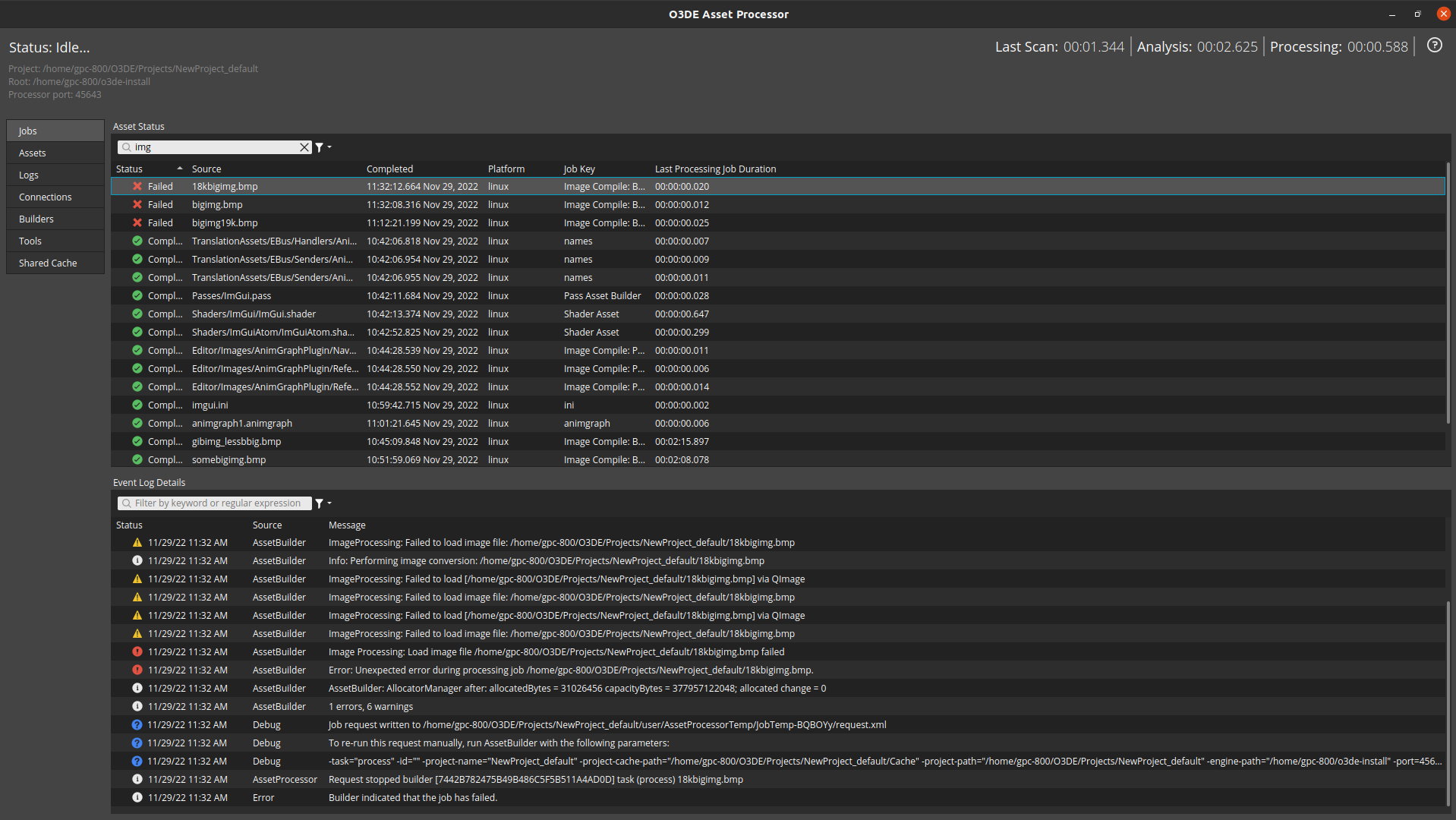
Task: Click the Failed icon on the bigimg.bmp row
Action: pos(137,204)
